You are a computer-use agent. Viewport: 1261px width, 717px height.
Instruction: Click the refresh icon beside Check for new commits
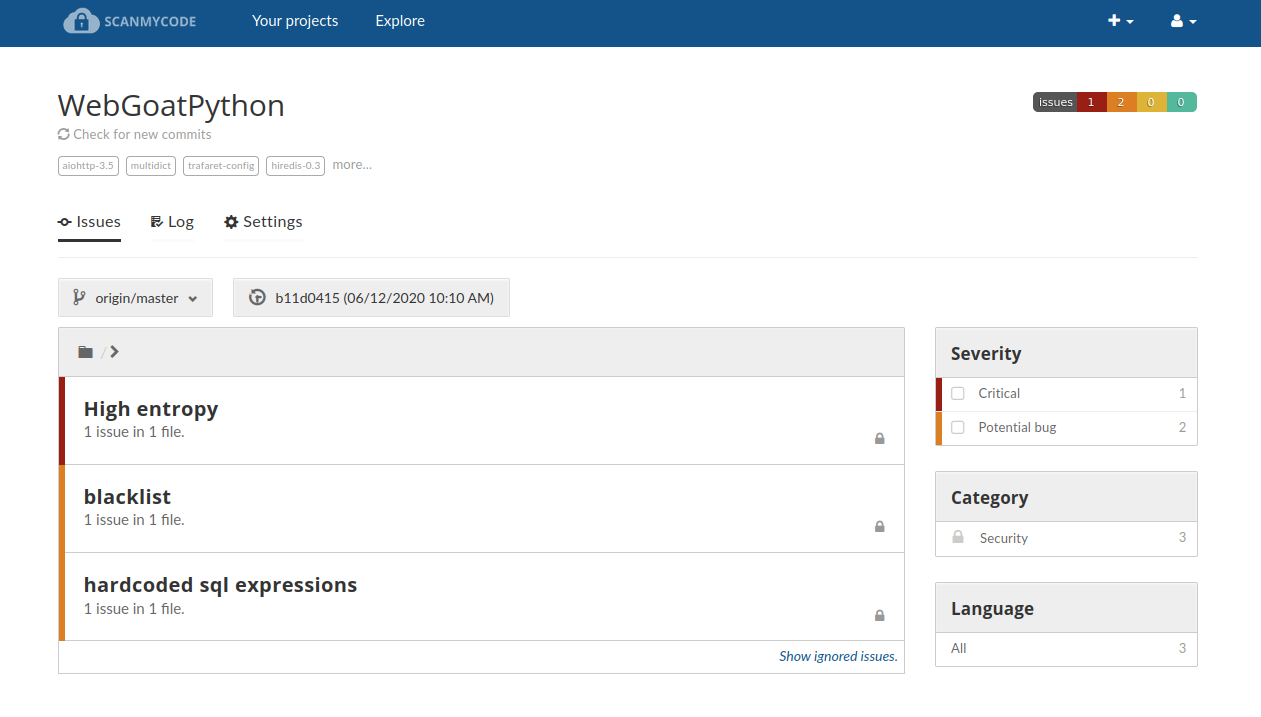[x=64, y=134]
